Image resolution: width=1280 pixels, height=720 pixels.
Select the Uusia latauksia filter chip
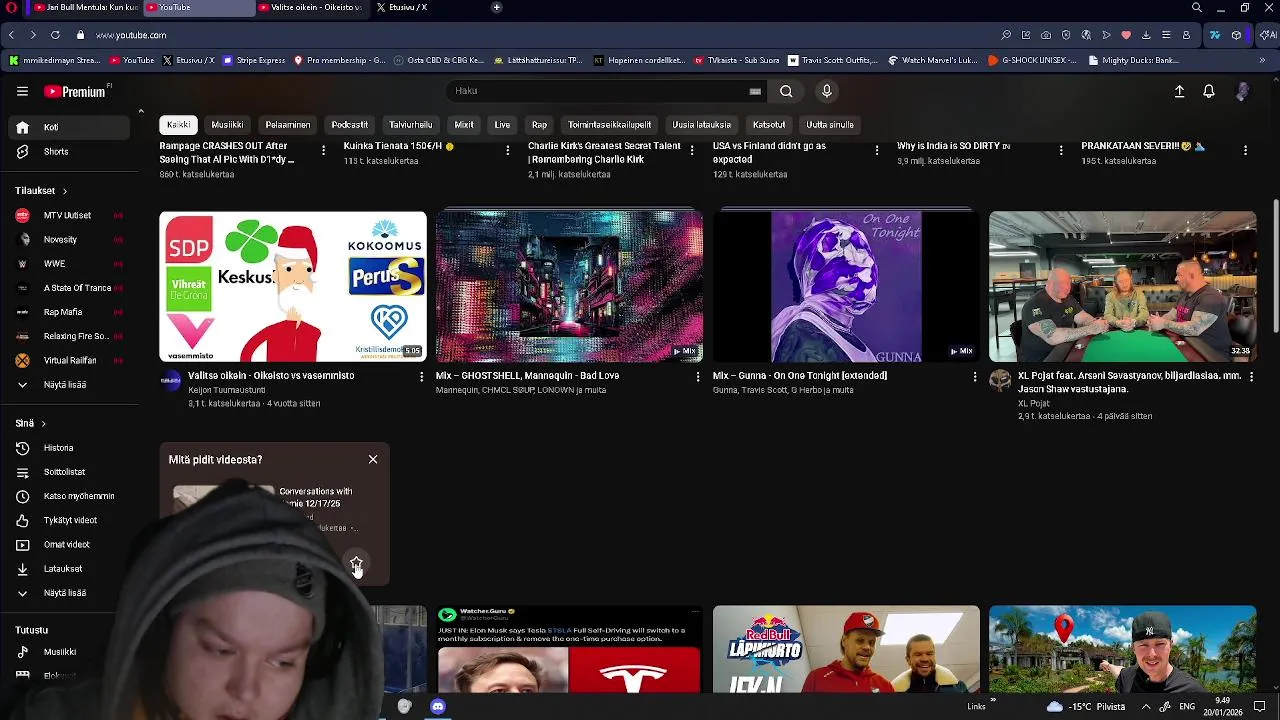pos(702,125)
